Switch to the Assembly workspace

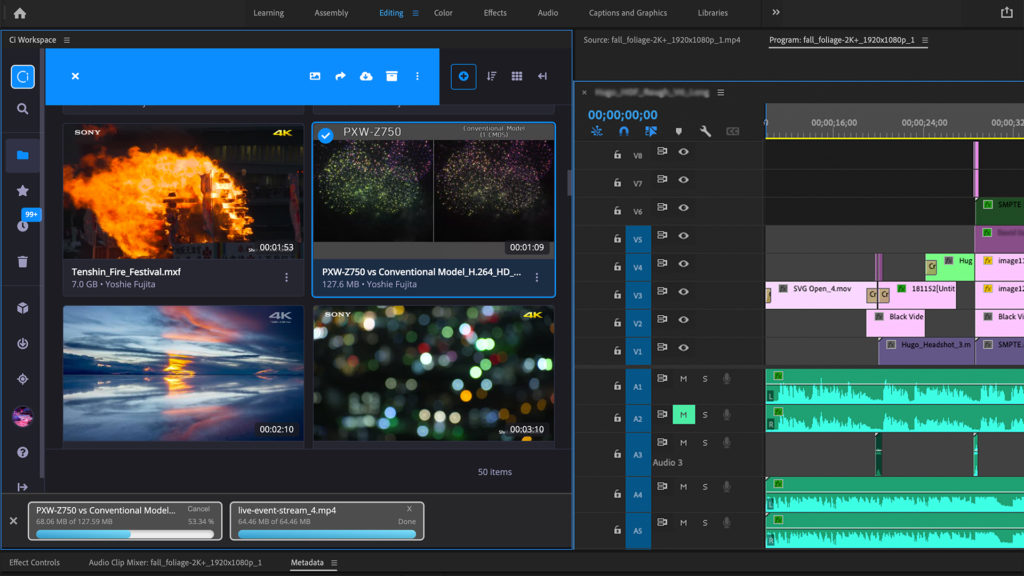331,13
